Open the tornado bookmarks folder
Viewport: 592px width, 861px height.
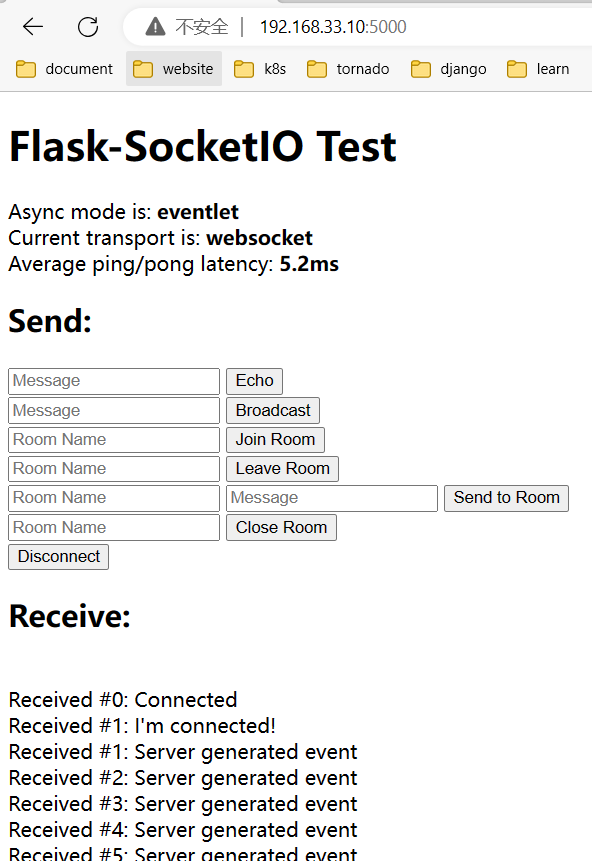348,68
